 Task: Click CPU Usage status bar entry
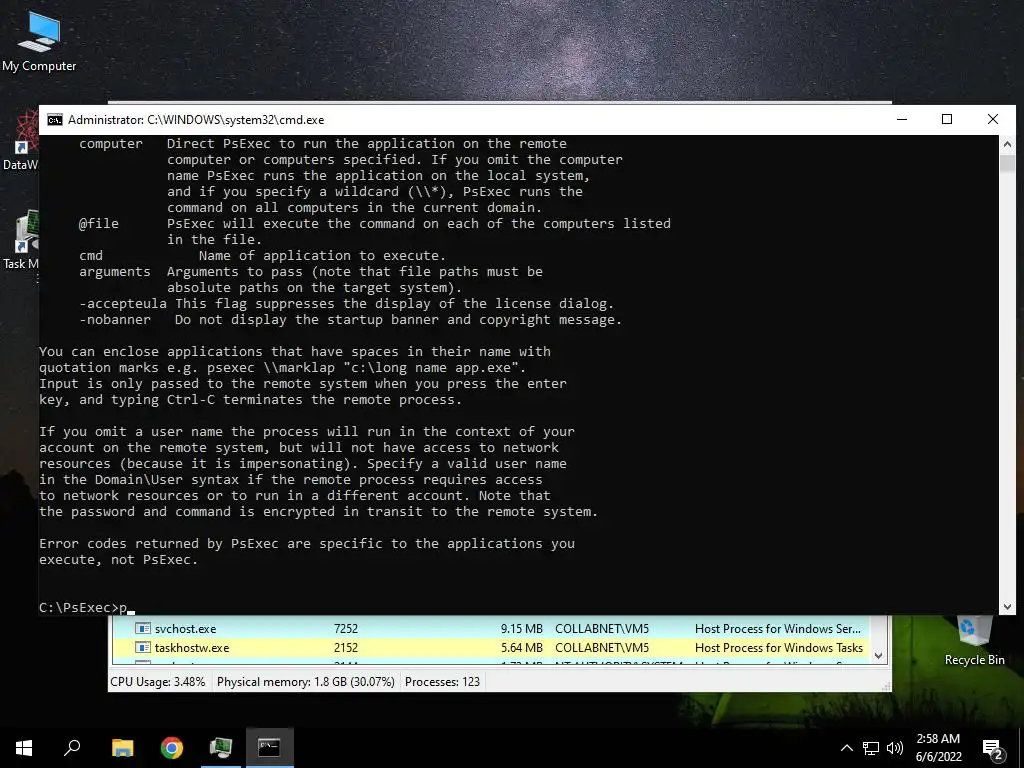[157, 682]
